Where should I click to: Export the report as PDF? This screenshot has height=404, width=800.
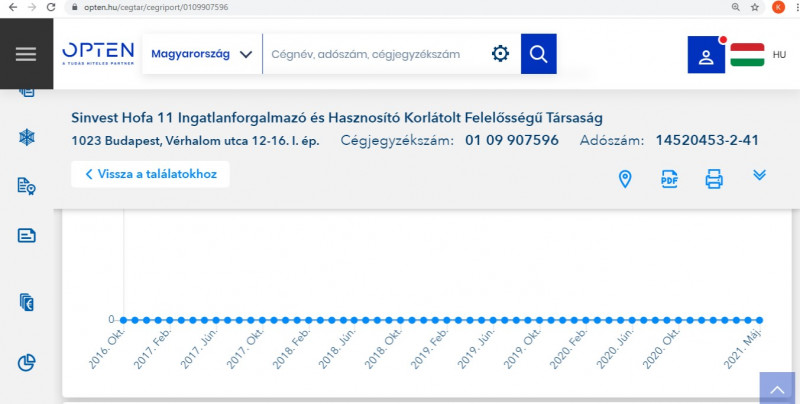669,179
